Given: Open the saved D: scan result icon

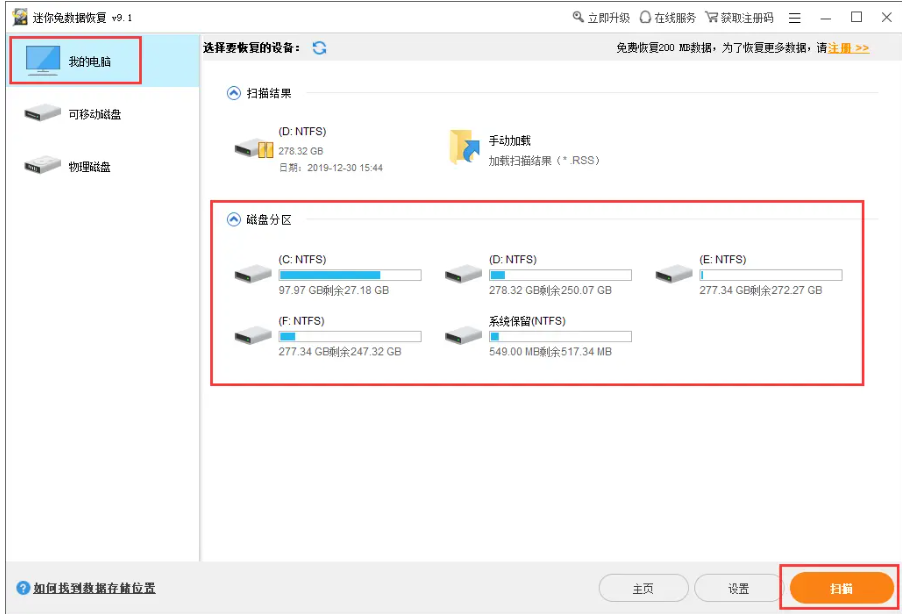Looking at the screenshot, I should point(254,149).
